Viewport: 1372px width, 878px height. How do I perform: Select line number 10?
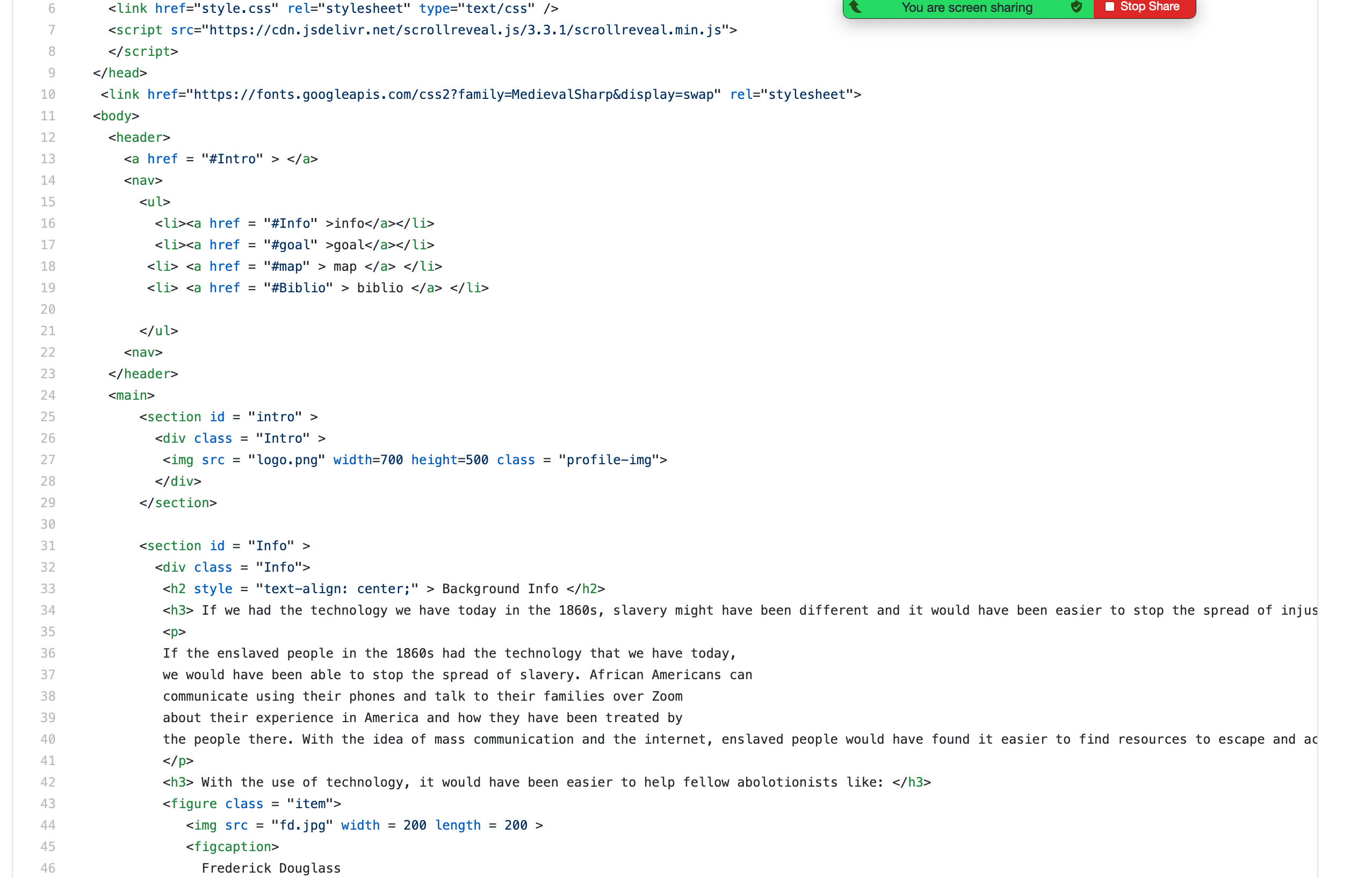coord(48,95)
